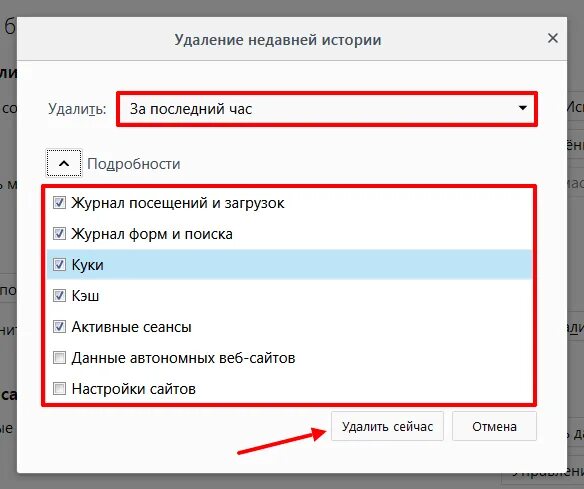Uncheck the Куки checkbox
This screenshot has height=489, width=584.
pyautogui.click(x=59, y=265)
